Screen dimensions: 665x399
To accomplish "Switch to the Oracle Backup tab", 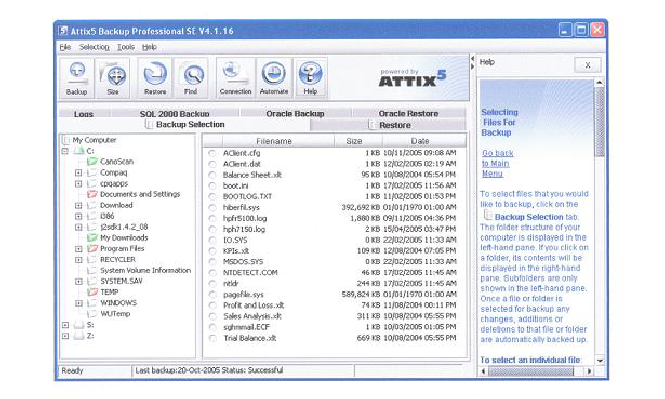I will pos(295,114).
